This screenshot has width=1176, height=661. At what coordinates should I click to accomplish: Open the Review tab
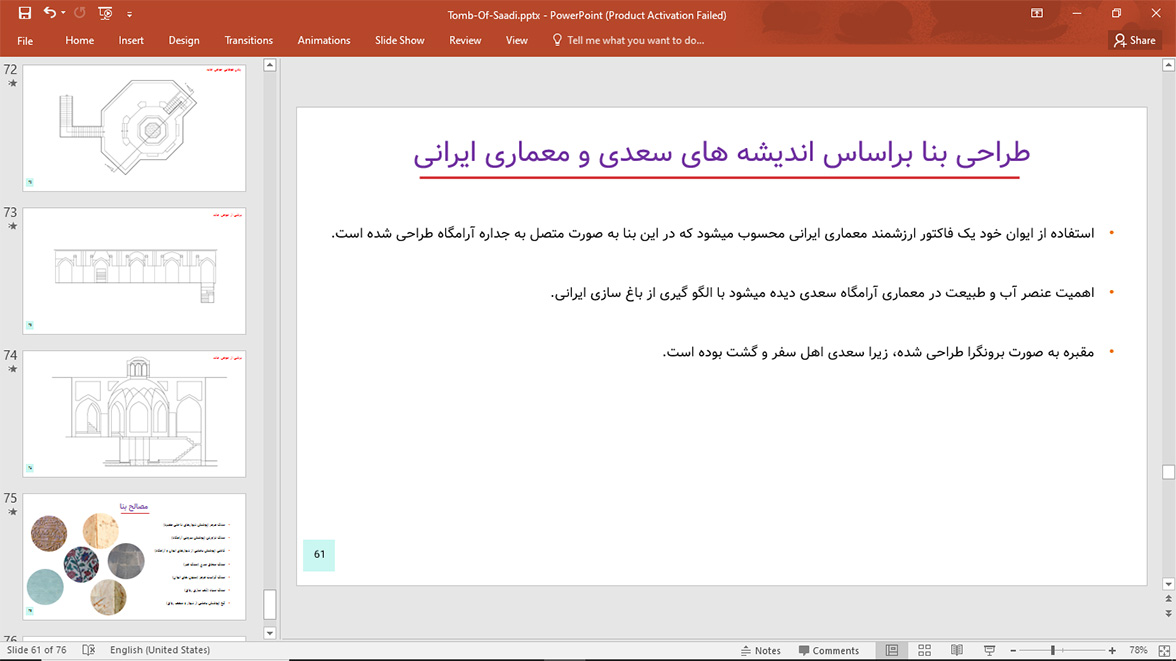click(465, 41)
